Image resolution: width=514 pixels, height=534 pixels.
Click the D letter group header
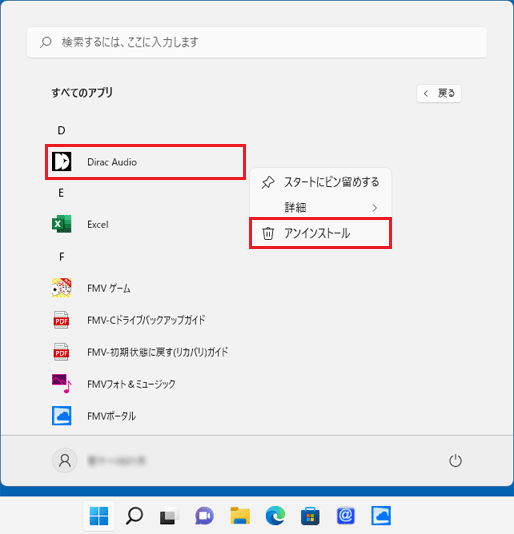click(x=61, y=130)
